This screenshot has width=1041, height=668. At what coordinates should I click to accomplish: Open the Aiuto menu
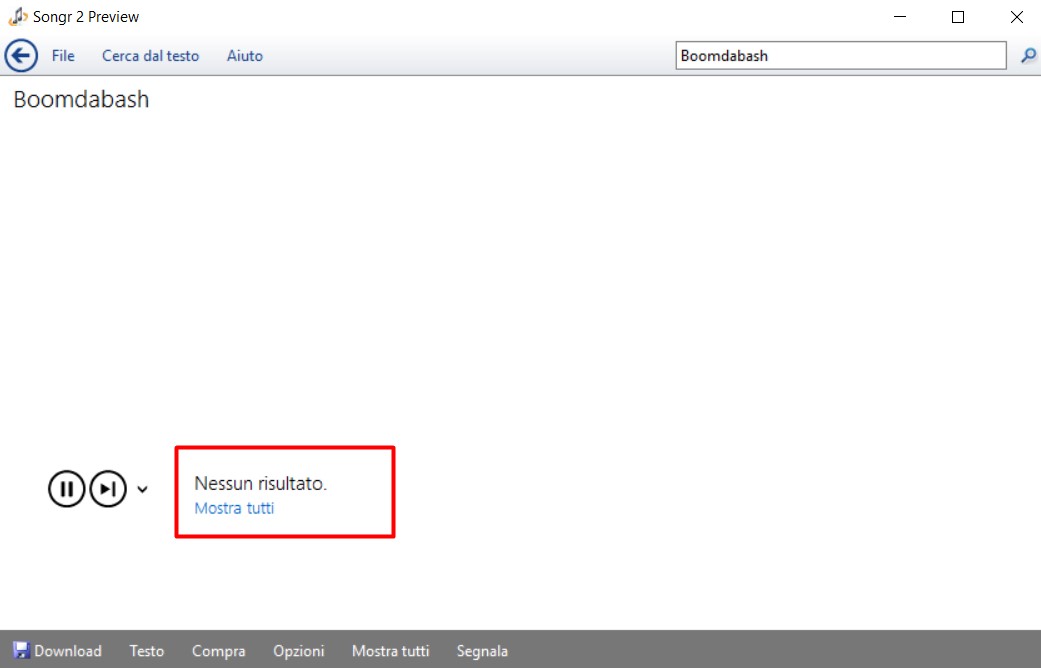click(x=245, y=56)
